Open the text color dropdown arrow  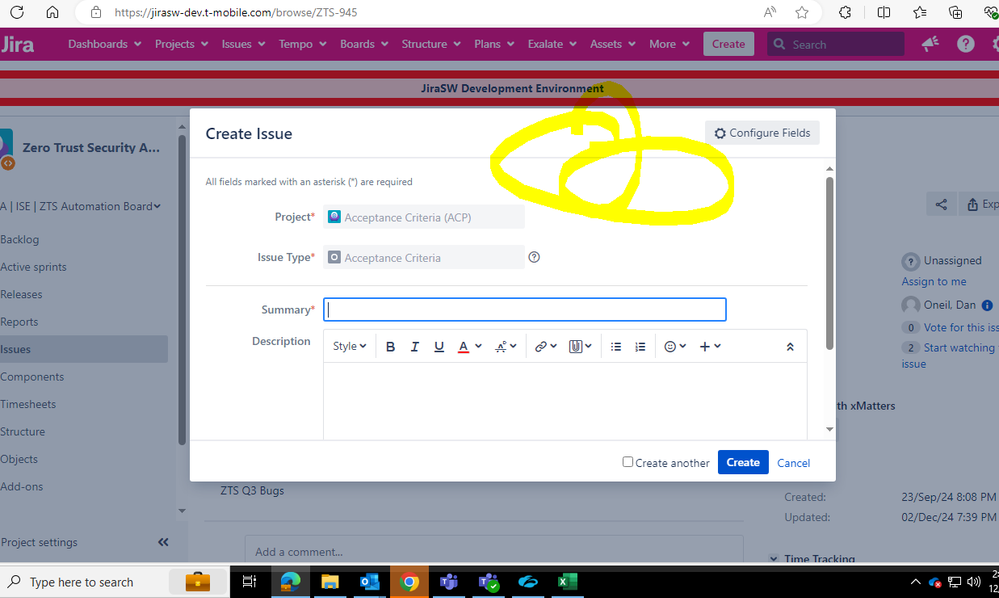(x=478, y=346)
